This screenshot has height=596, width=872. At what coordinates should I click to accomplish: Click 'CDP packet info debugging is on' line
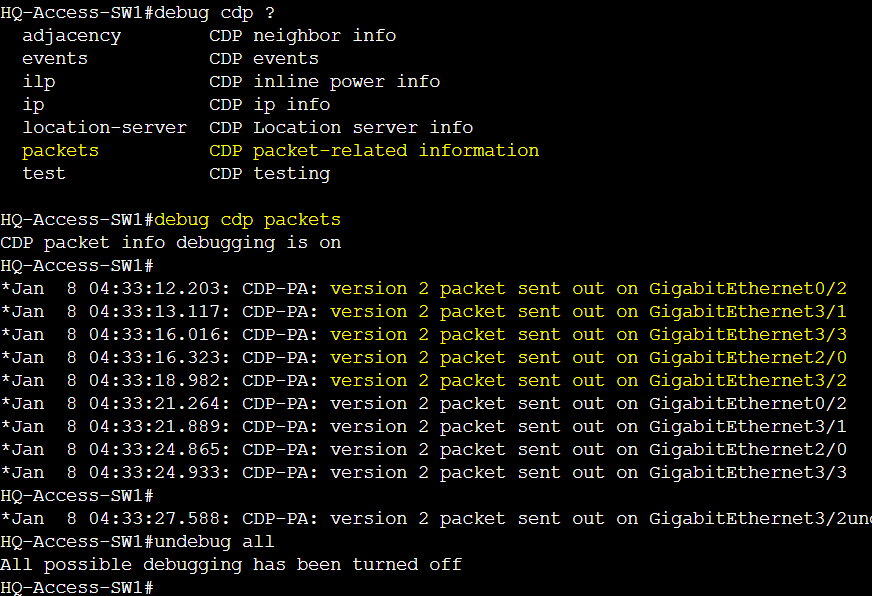tap(171, 242)
